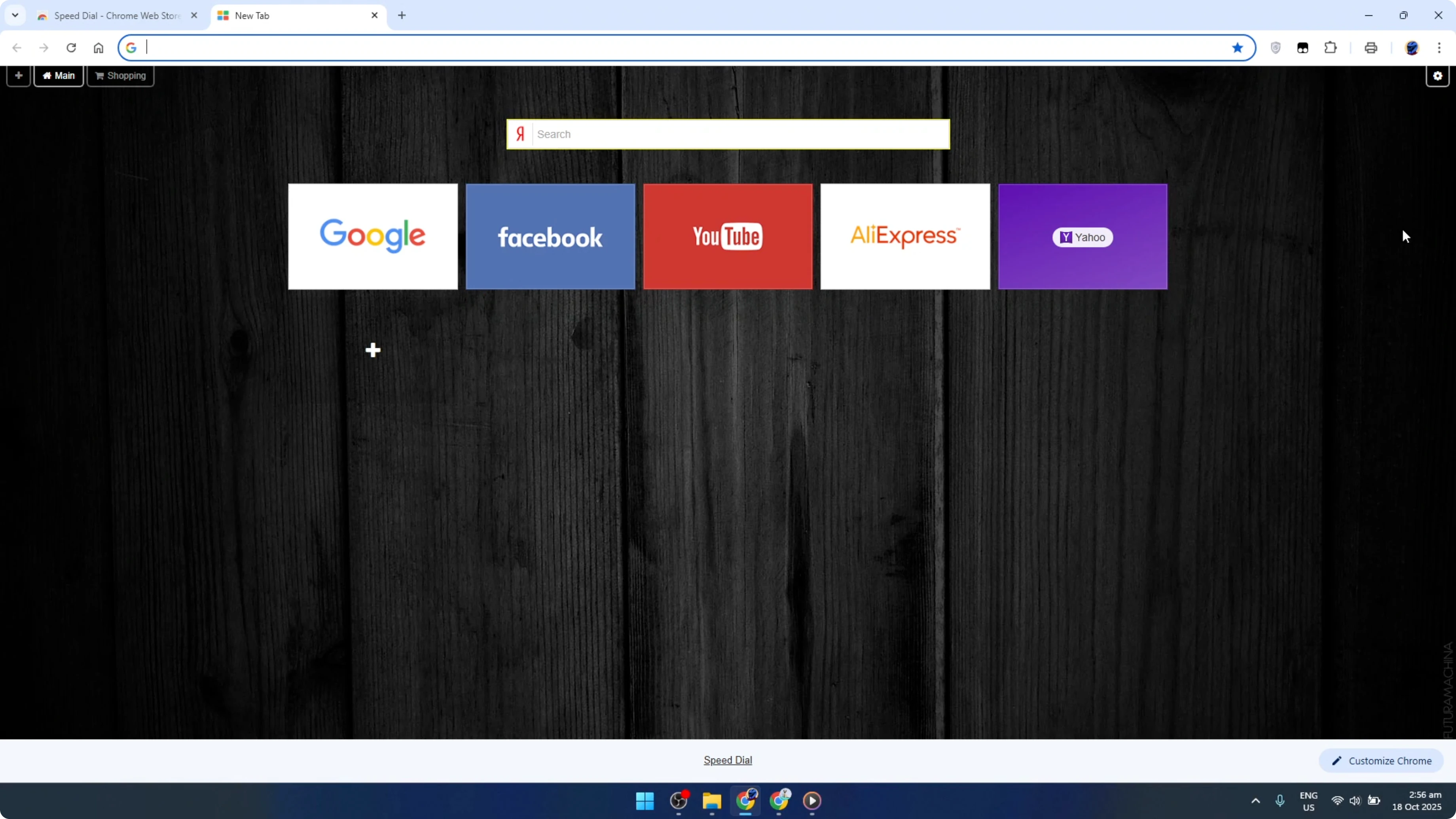The image size is (1456, 819).
Task: Toggle the bookmark star in the address bar
Action: 1237,48
